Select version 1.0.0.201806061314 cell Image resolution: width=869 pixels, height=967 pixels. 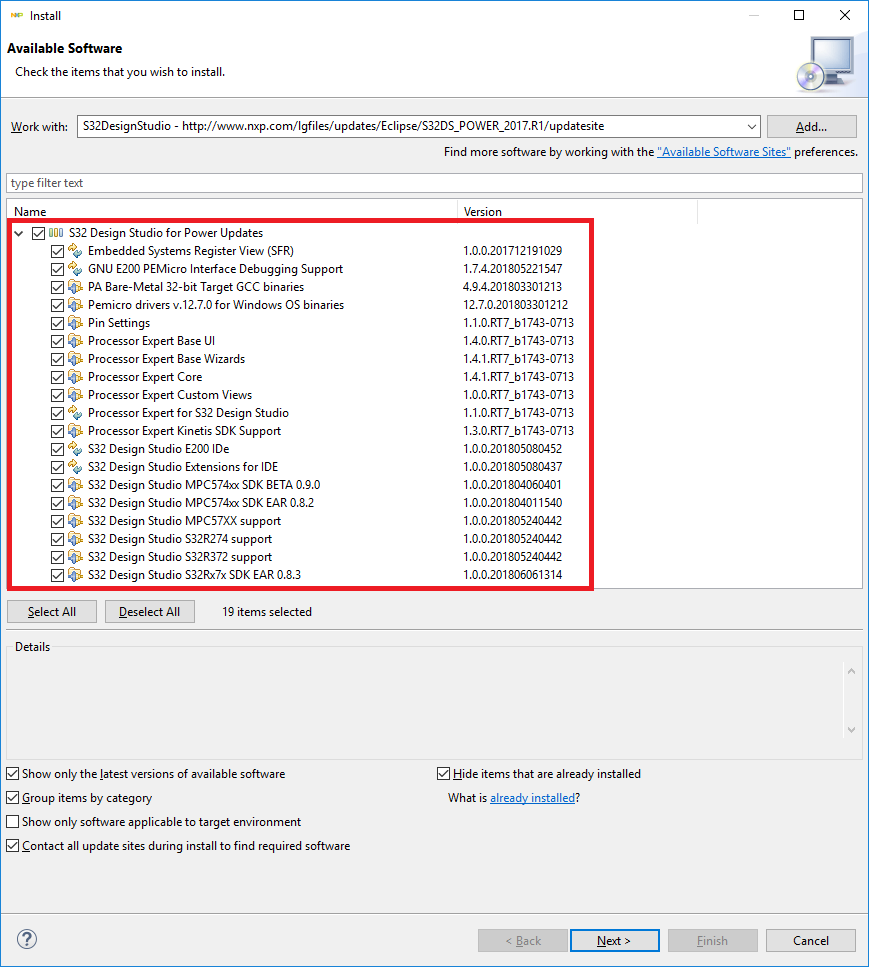pyautogui.click(x=513, y=575)
